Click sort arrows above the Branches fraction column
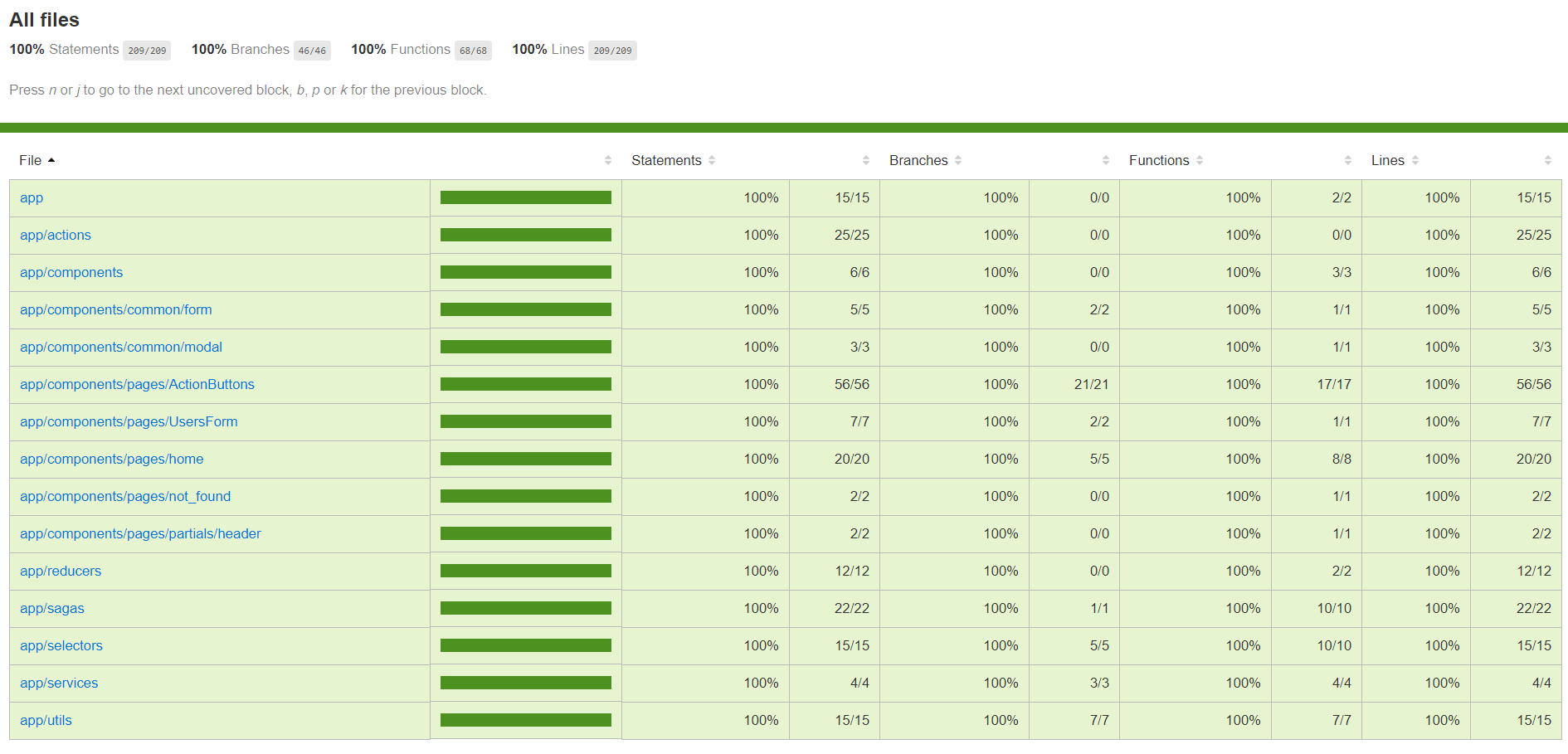Viewport: 1568px width, 754px height. [1106, 160]
